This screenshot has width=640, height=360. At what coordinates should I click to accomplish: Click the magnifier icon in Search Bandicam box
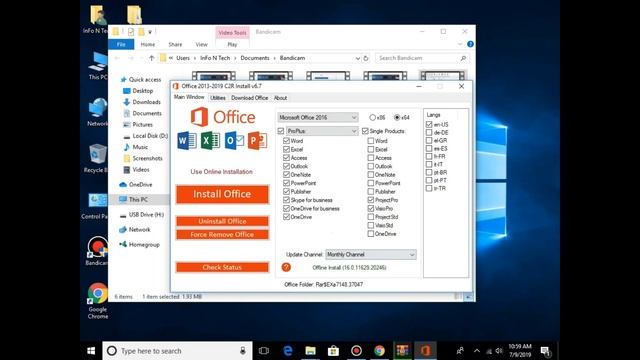tap(463, 58)
